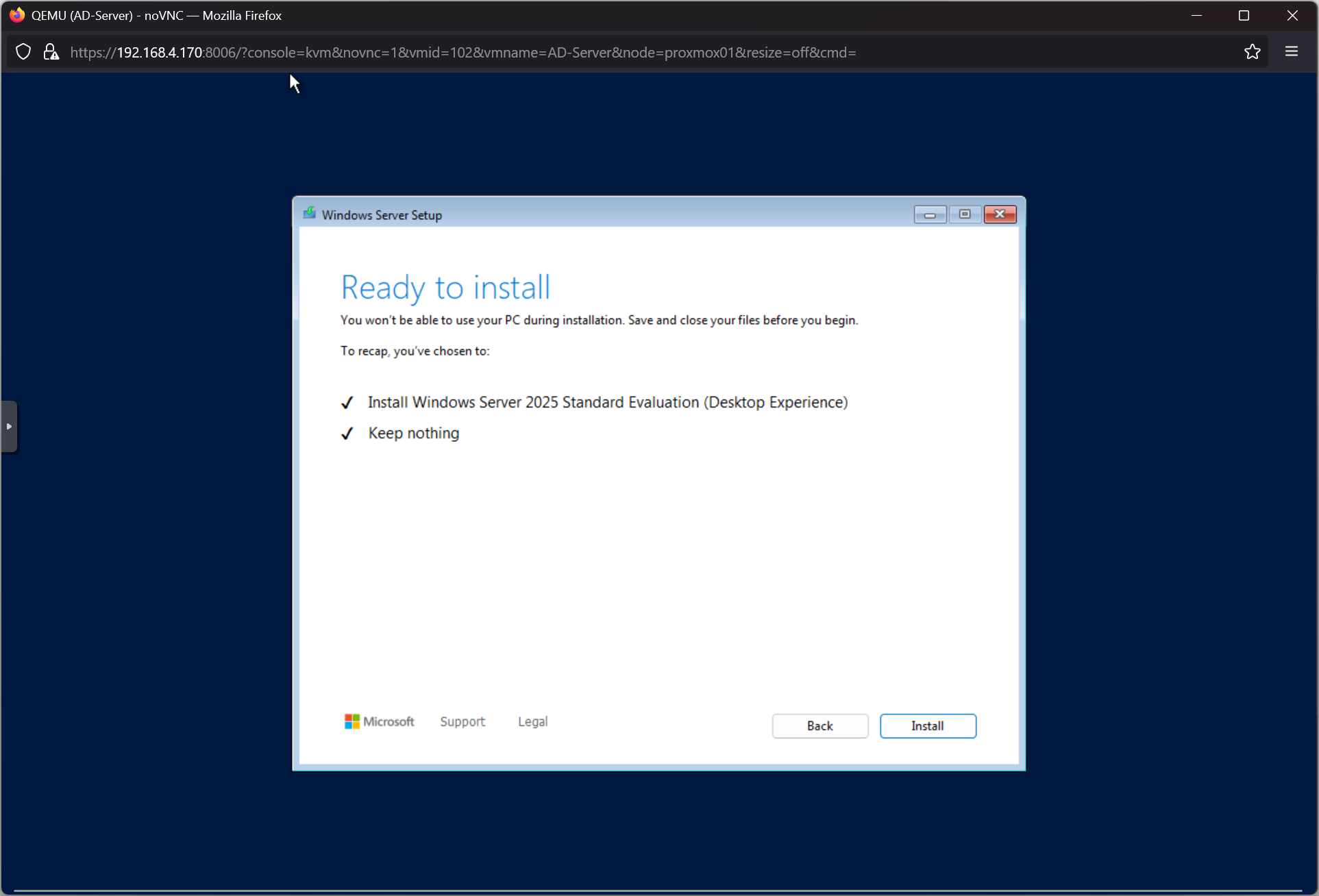Click the Keep nothing checkmark item
The width and height of the screenshot is (1319, 896).
click(347, 434)
